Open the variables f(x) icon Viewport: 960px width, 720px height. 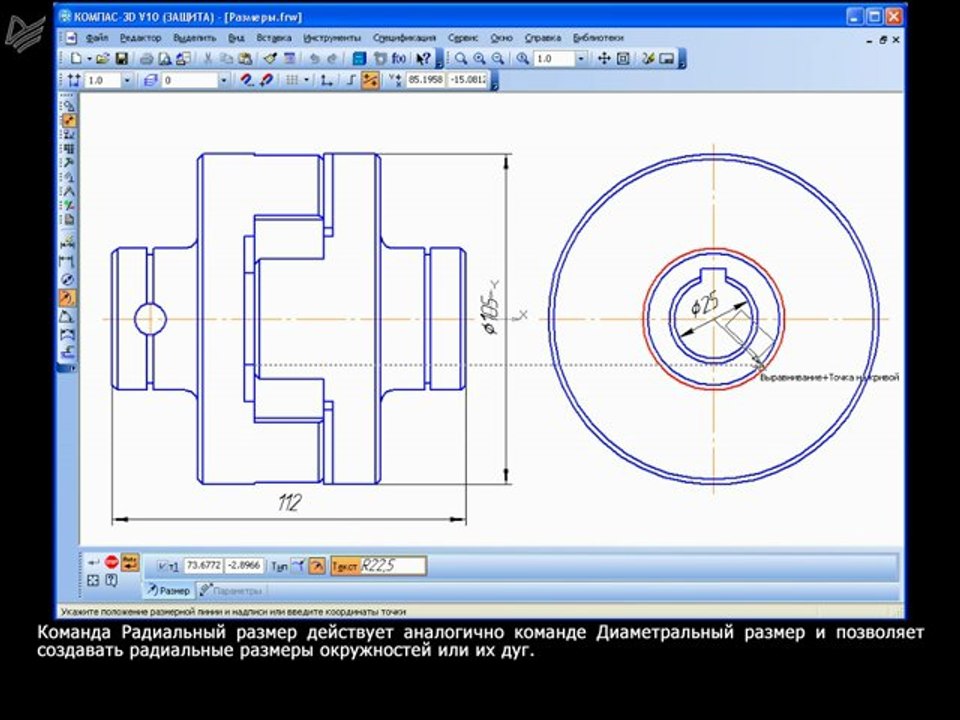(x=398, y=59)
